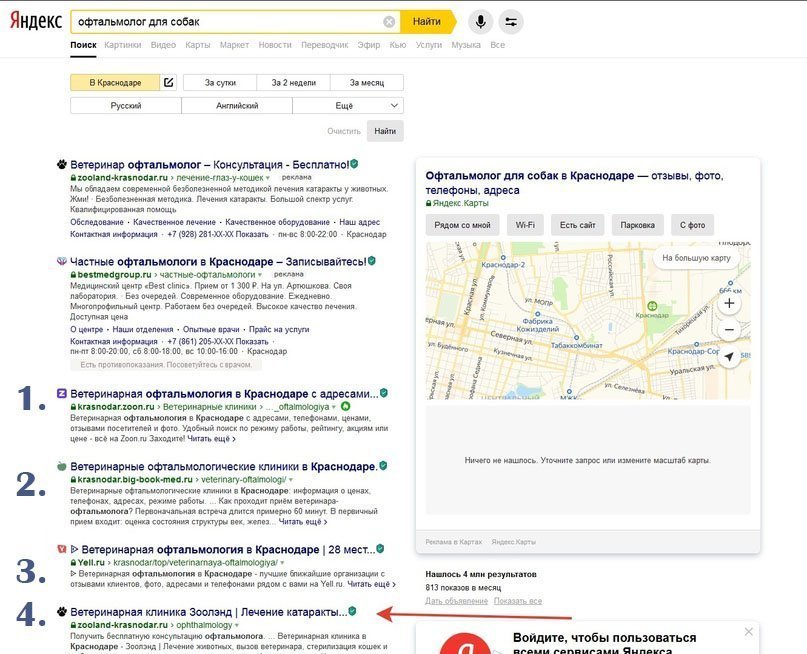The width and height of the screenshot is (807, 654).
Task: Open 'Частные офтальмологи в Краснодаре' ad link
Action: coord(218,261)
